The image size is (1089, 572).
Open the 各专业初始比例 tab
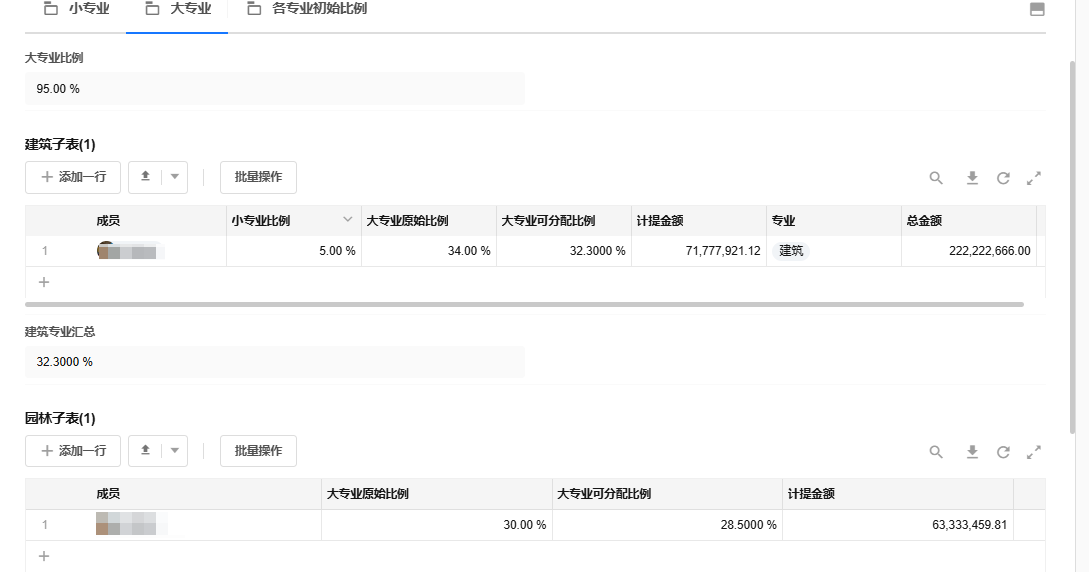click(307, 9)
